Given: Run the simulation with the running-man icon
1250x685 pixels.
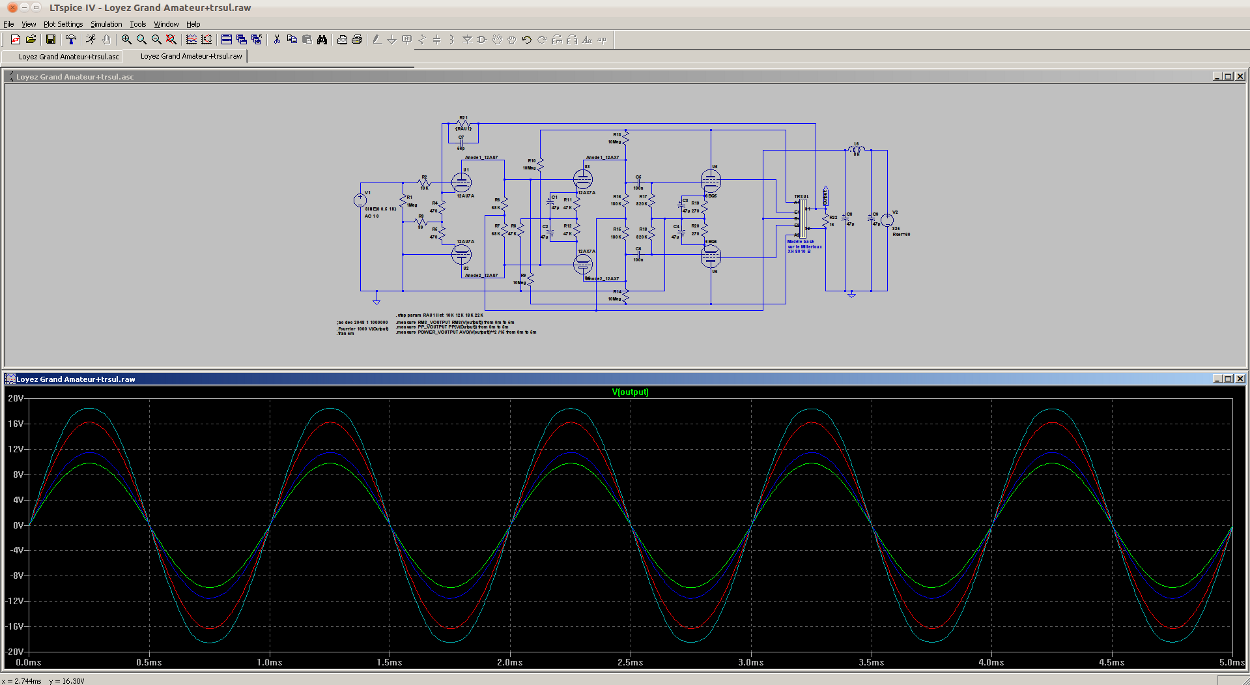Looking at the screenshot, I should (90, 39).
